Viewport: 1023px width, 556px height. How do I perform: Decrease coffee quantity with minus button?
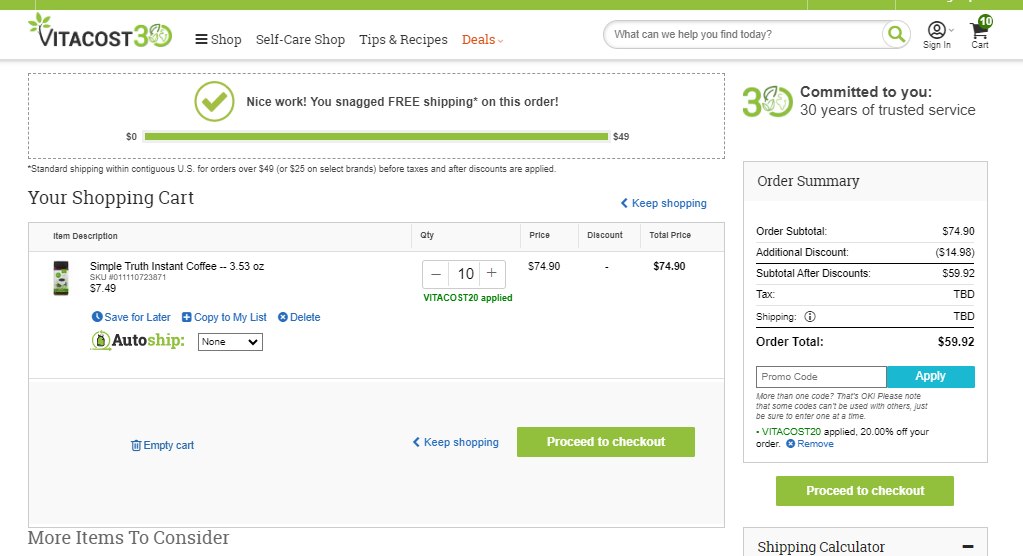(436, 274)
